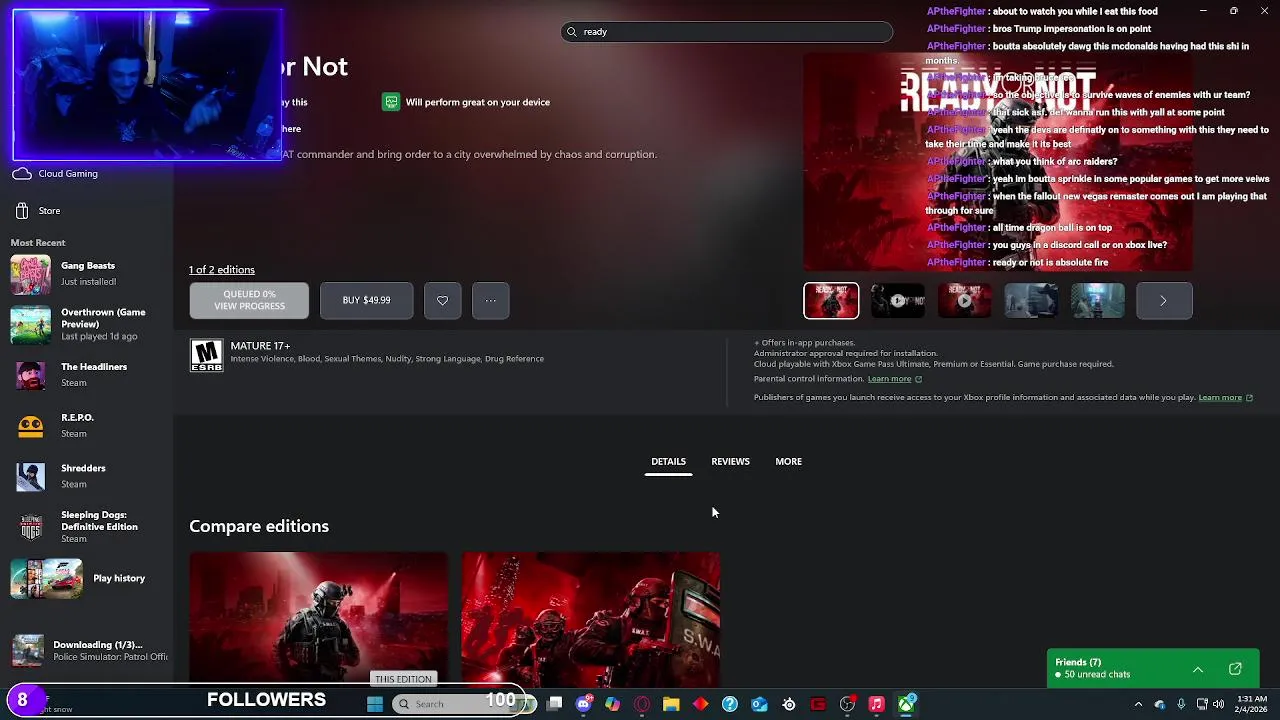Add Ready or Not to wishlist (heart)
This screenshot has height=720, width=1280.
(x=442, y=300)
